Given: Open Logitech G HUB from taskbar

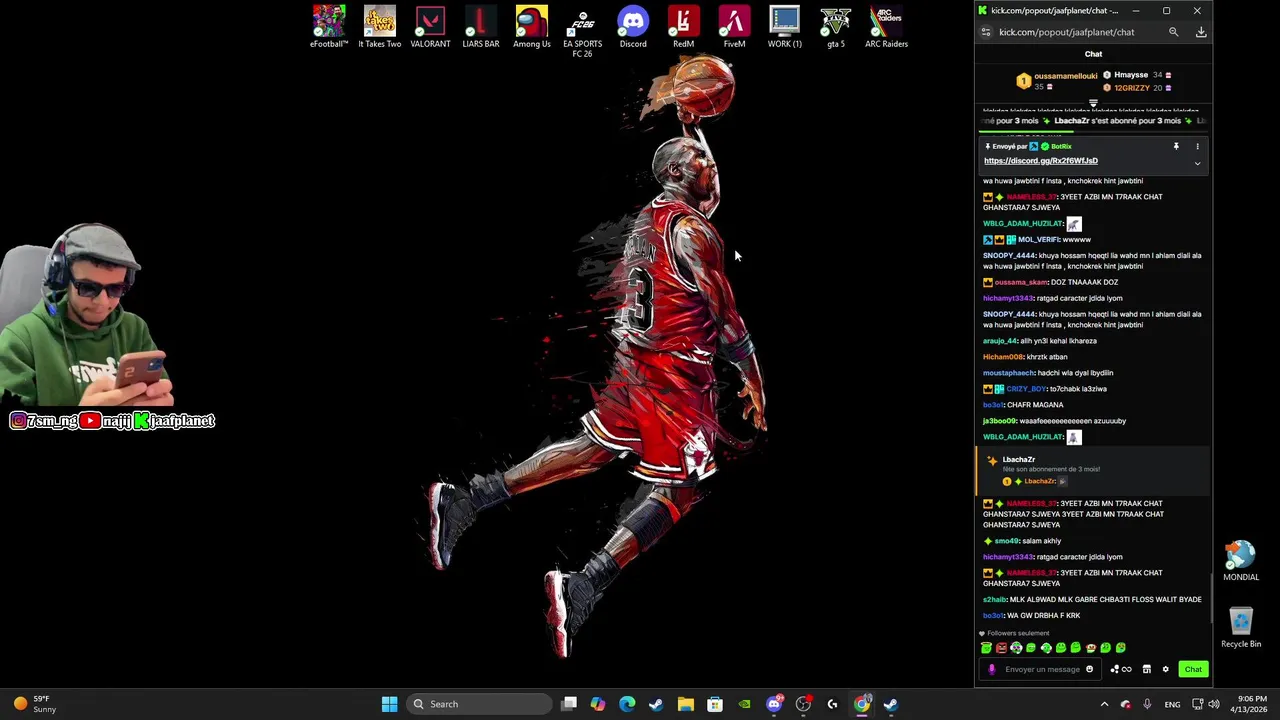Looking at the screenshot, I should [832, 704].
